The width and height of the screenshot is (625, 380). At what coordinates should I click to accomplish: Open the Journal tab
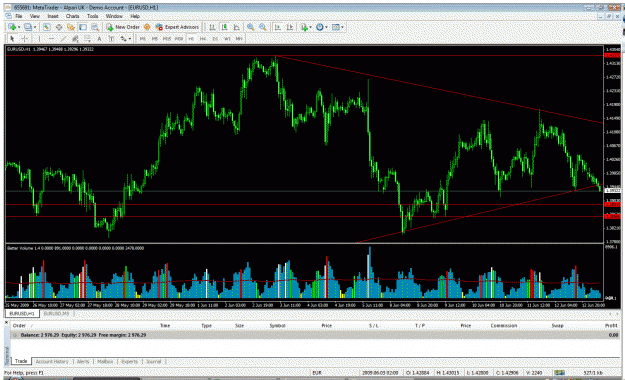coord(153,362)
